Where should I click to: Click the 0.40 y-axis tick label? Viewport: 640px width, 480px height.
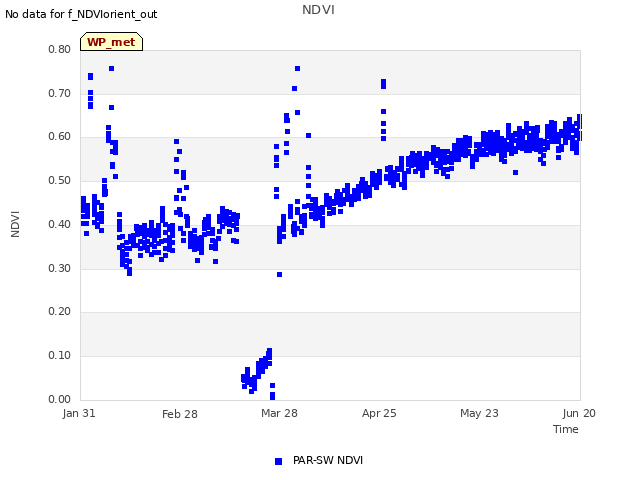point(60,224)
